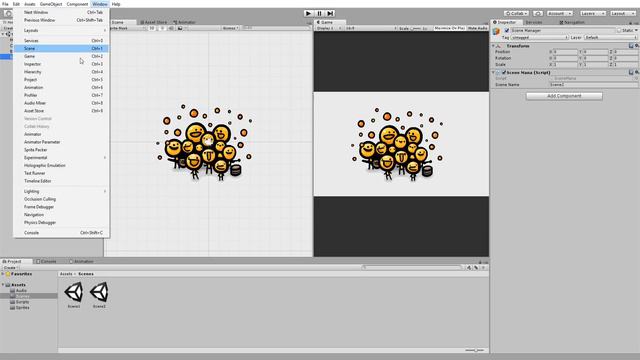The width and height of the screenshot is (640, 360).
Task: Click the Scene Manager object icon in Inspector
Action: [496, 32]
